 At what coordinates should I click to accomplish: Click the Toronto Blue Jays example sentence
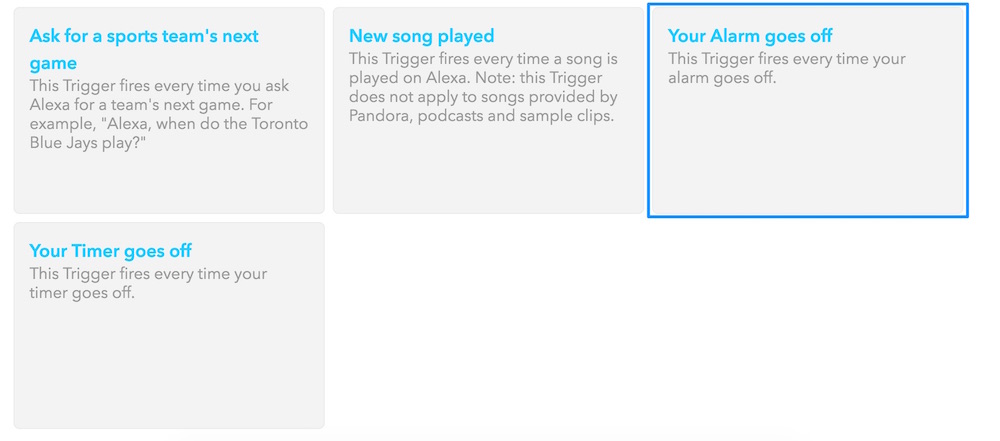pos(169,133)
